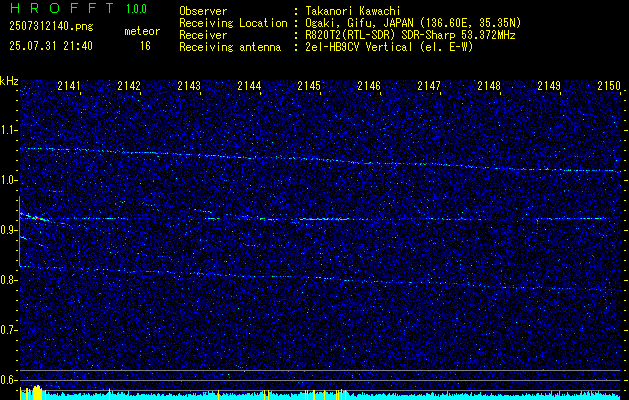The width and height of the screenshot is (629, 400).
Task: Click the 2143 time axis marker
Action: [189, 86]
